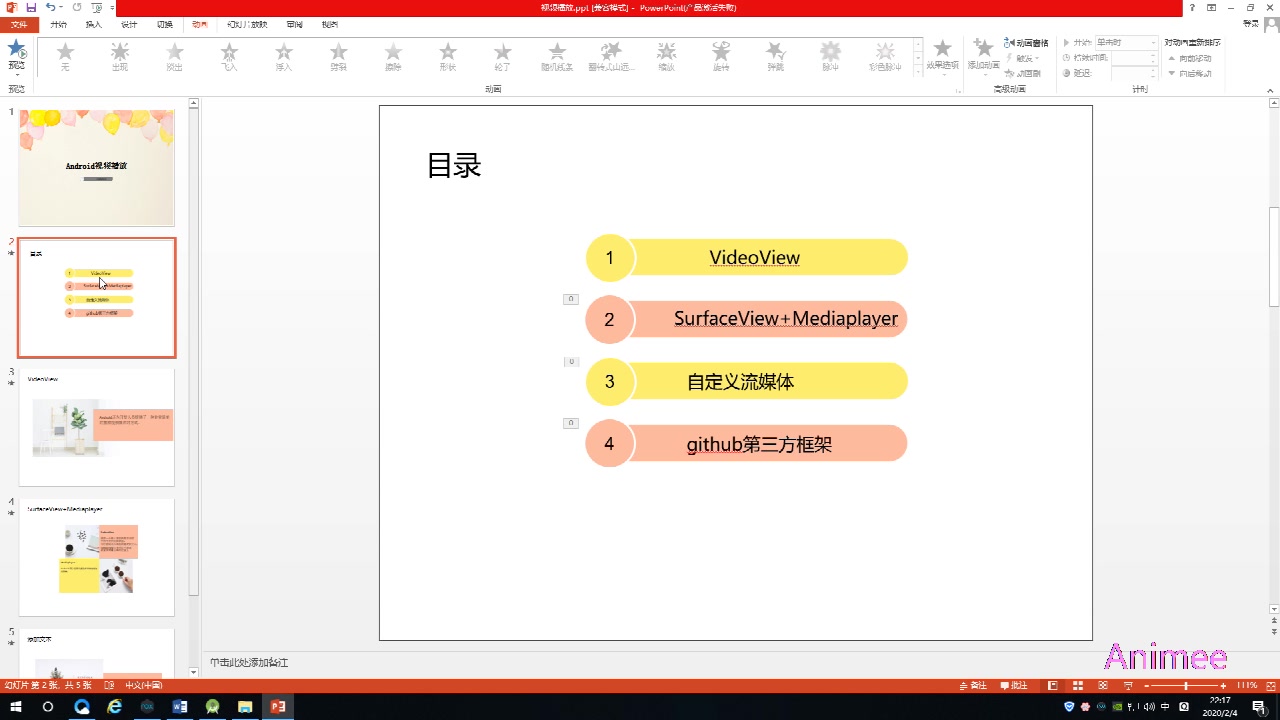Open the undo history dropdown arrow
Viewport: 1280px width, 720px height.
62,7
